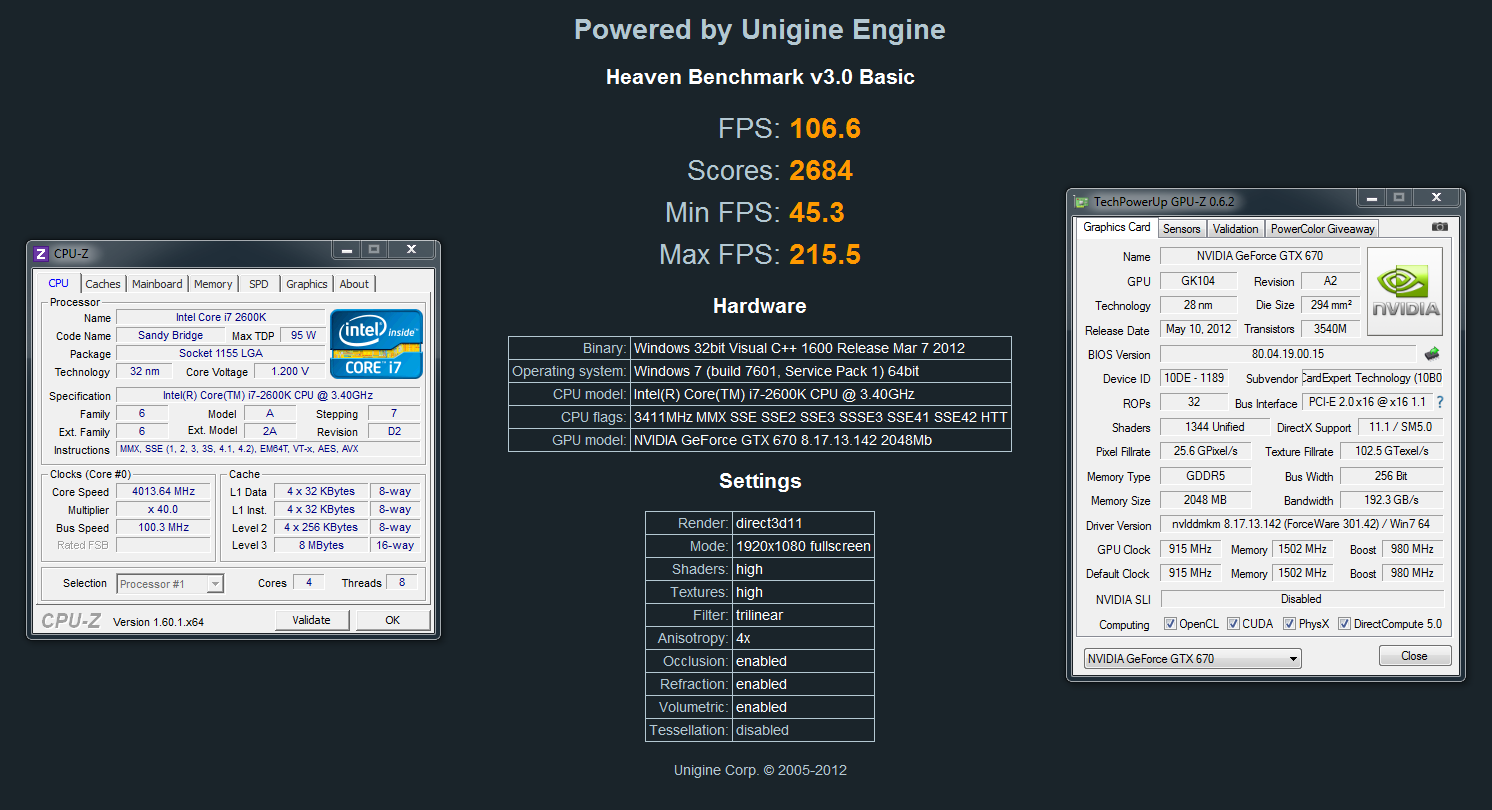Click the GPU-Z title bar icon
Screen dimensions: 1492x810
click(1081, 202)
